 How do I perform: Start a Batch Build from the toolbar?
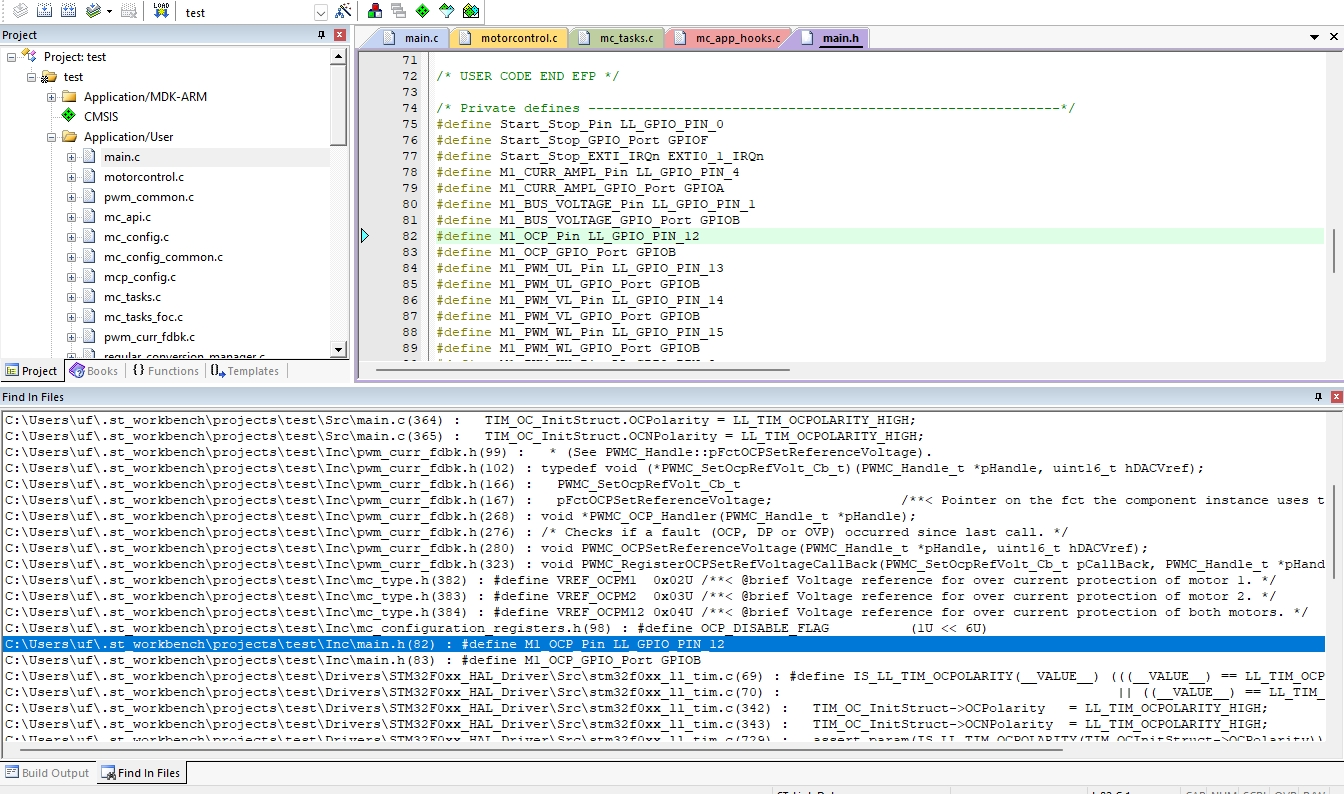tap(92, 11)
